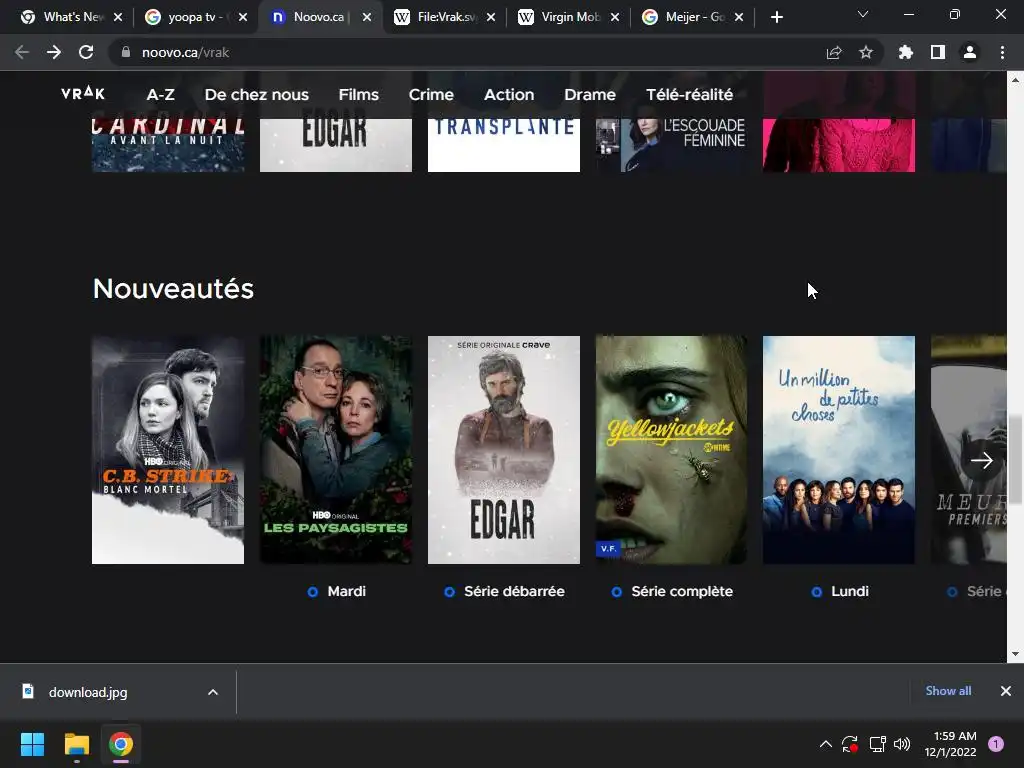Close the What's New tab
The image size is (1024, 768).
tap(118, 17)
